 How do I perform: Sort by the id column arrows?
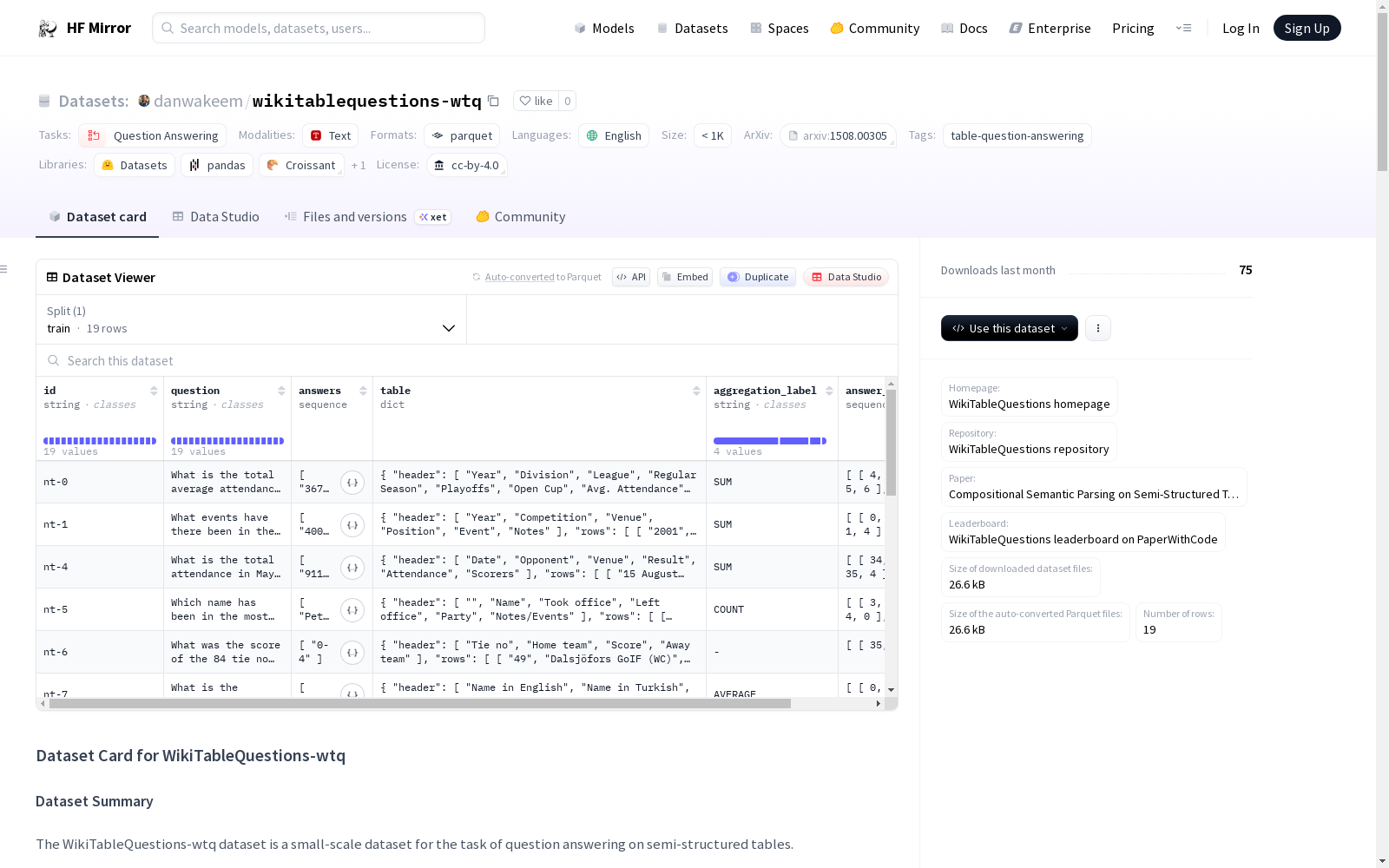[x=154, y=391]
